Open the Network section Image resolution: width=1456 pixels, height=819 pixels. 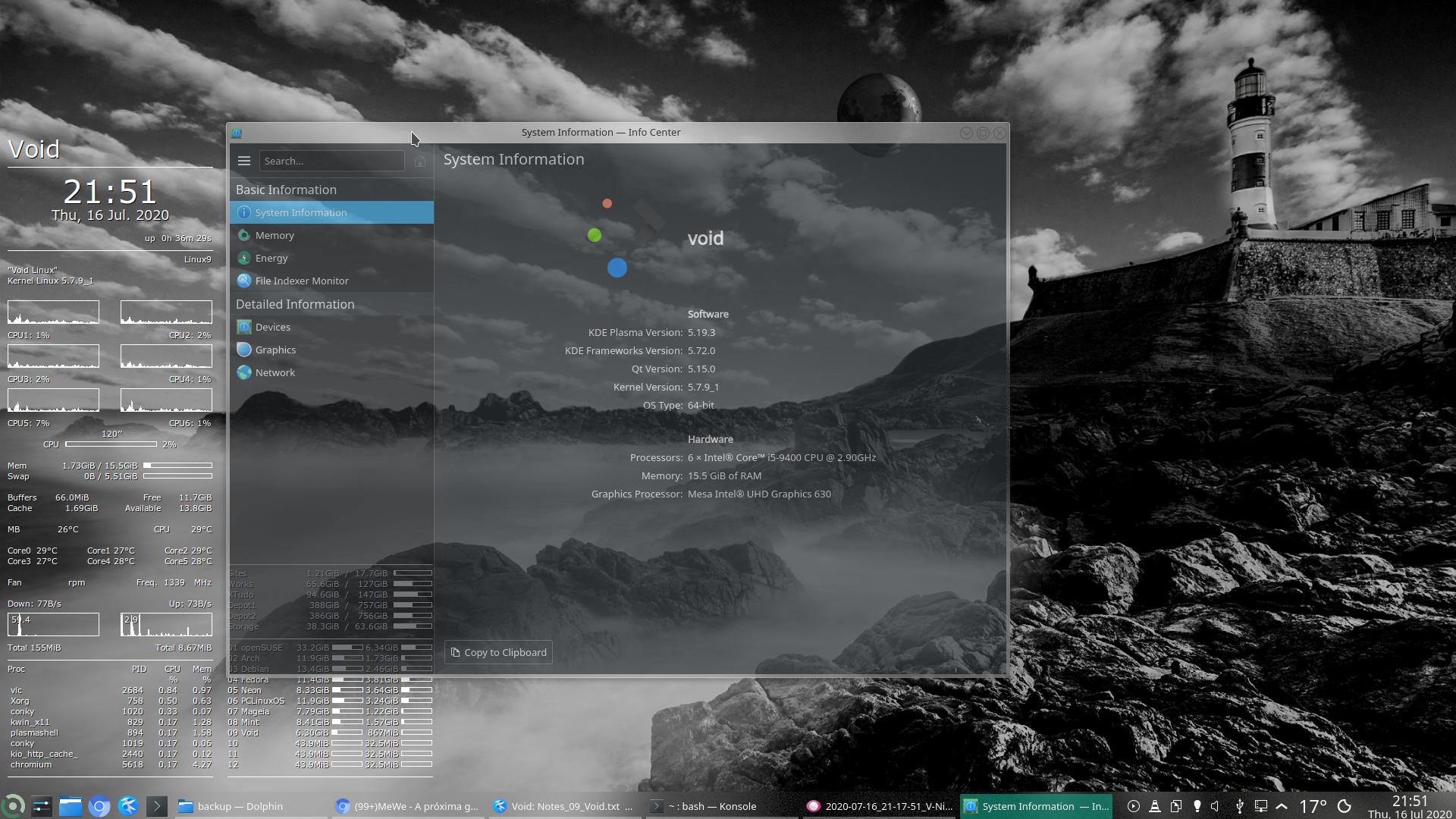(x=275, y=373)
